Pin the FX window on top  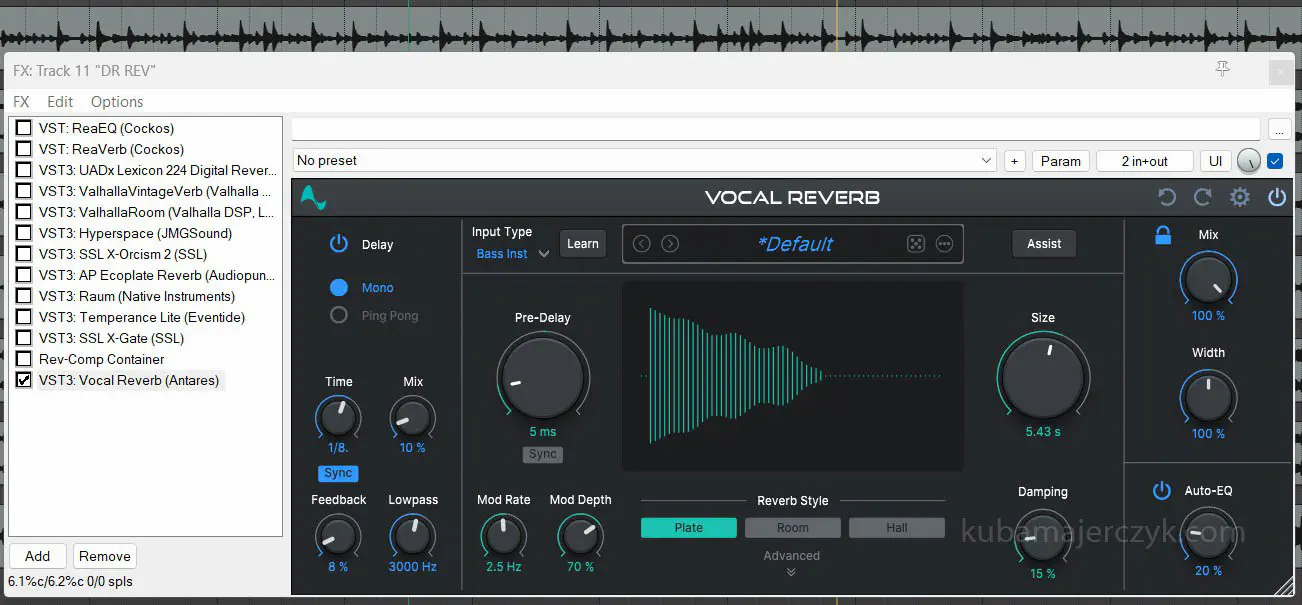coord(1222,69)
